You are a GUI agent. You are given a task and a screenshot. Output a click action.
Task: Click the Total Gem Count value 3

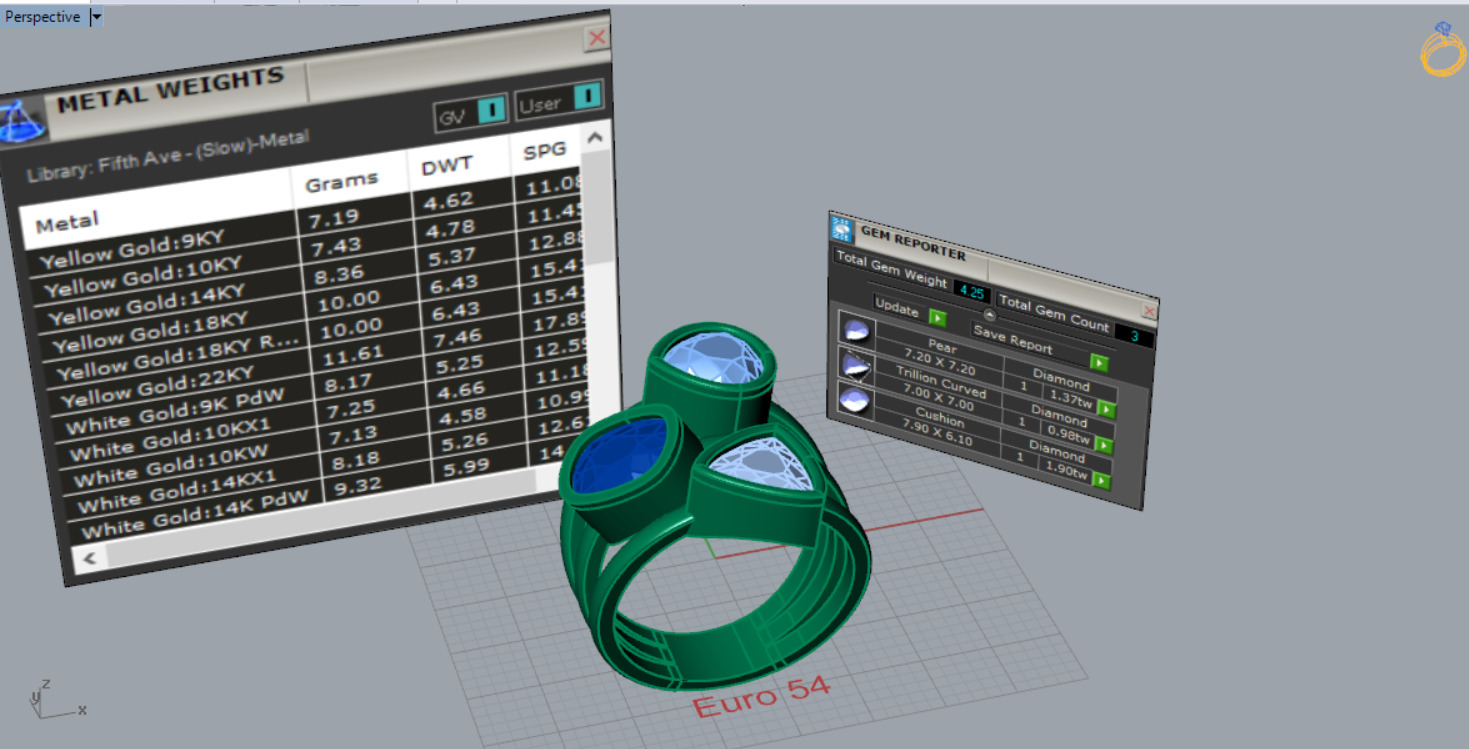[1134, 336]
